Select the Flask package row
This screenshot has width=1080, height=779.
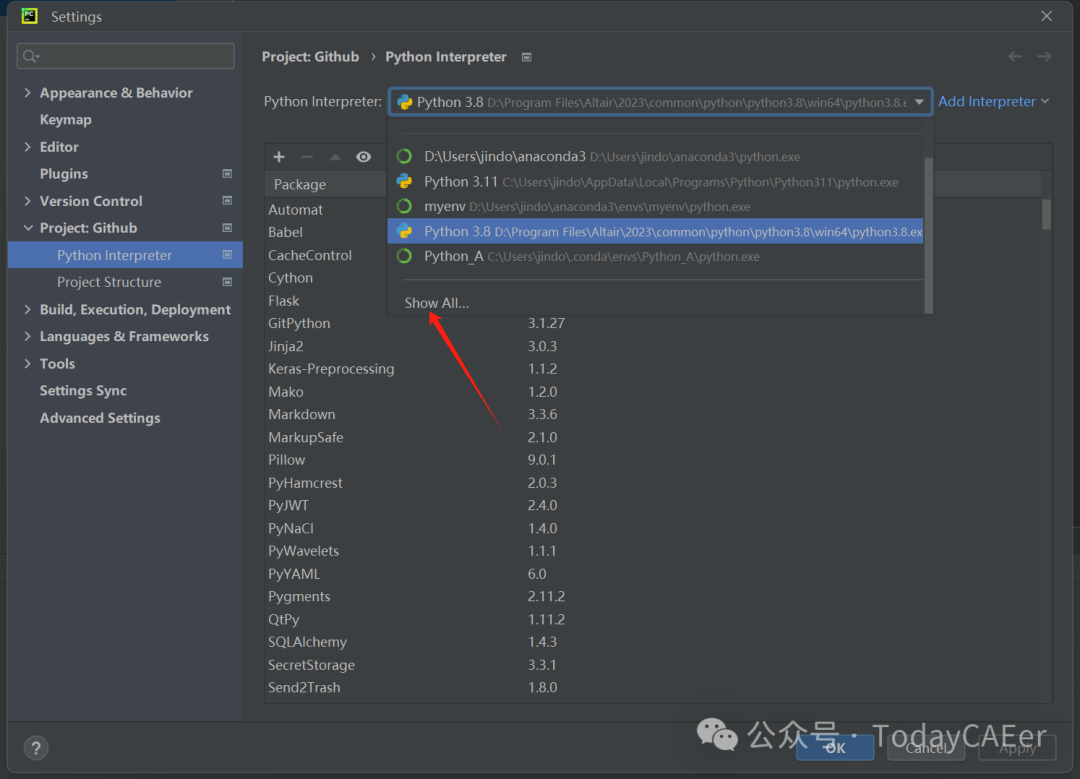tap(284, 301)
